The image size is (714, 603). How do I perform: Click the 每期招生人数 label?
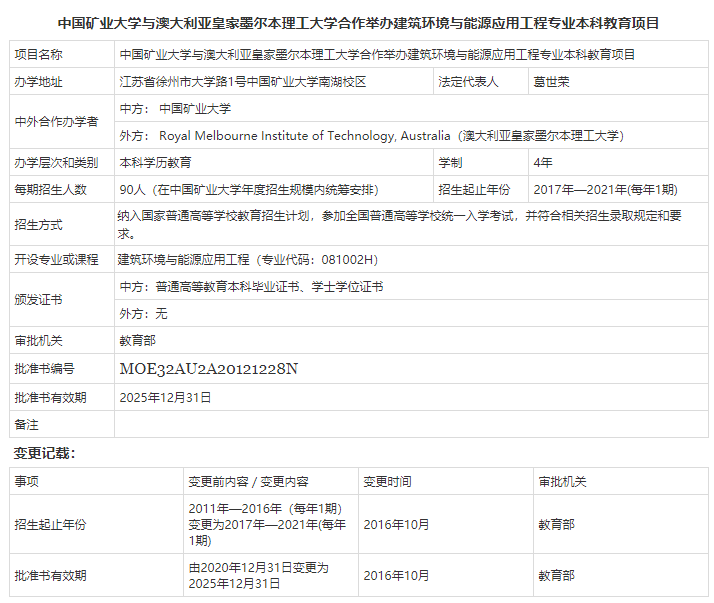(51, 189)
